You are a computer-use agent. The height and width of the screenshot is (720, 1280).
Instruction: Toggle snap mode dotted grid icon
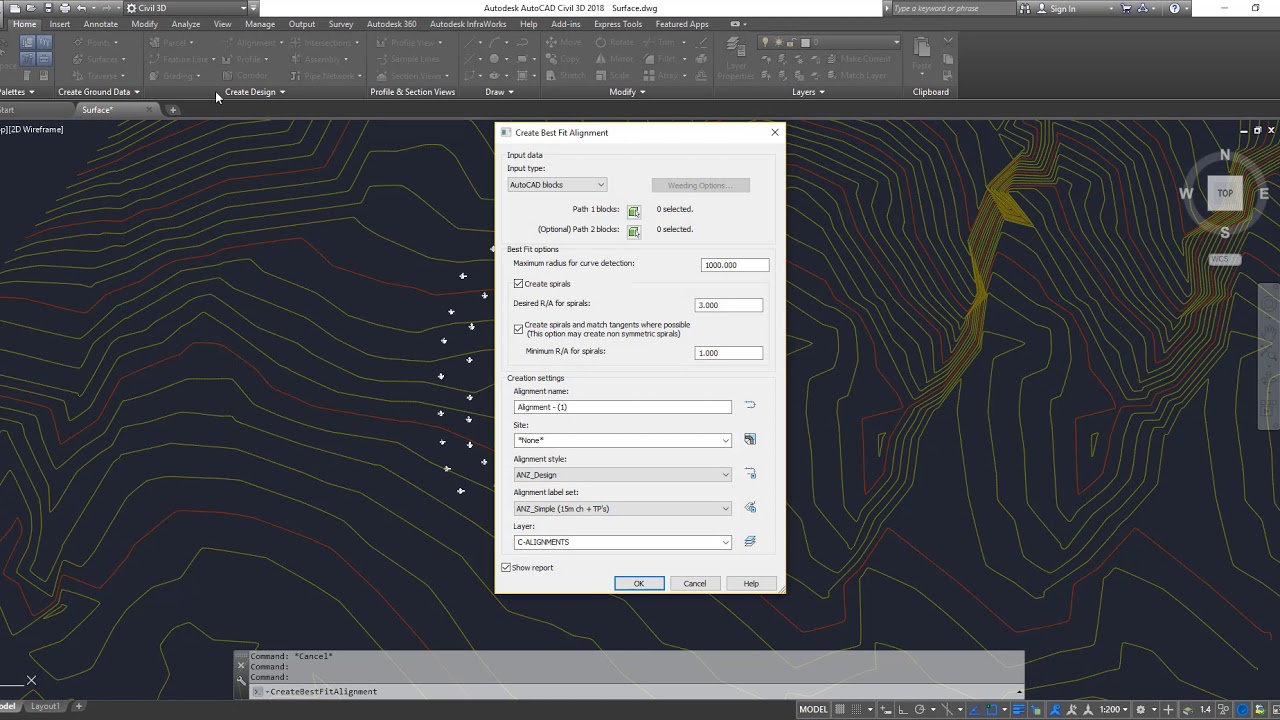[857, 709]
